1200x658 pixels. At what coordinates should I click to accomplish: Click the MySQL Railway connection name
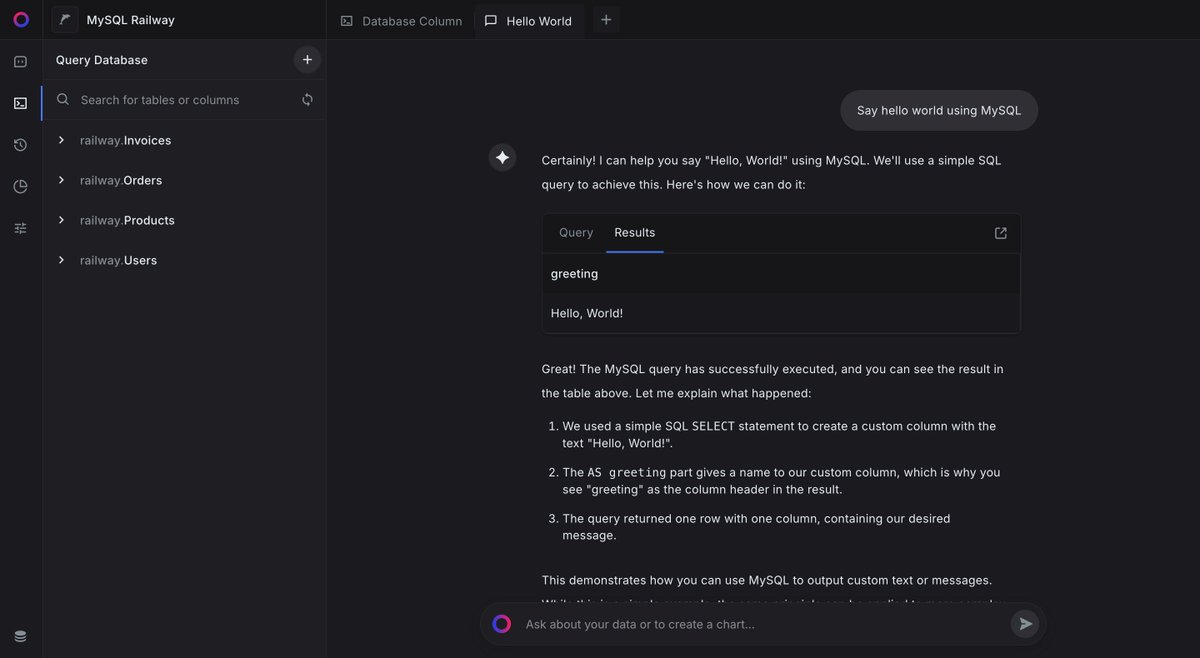click(x=131, y=20)
